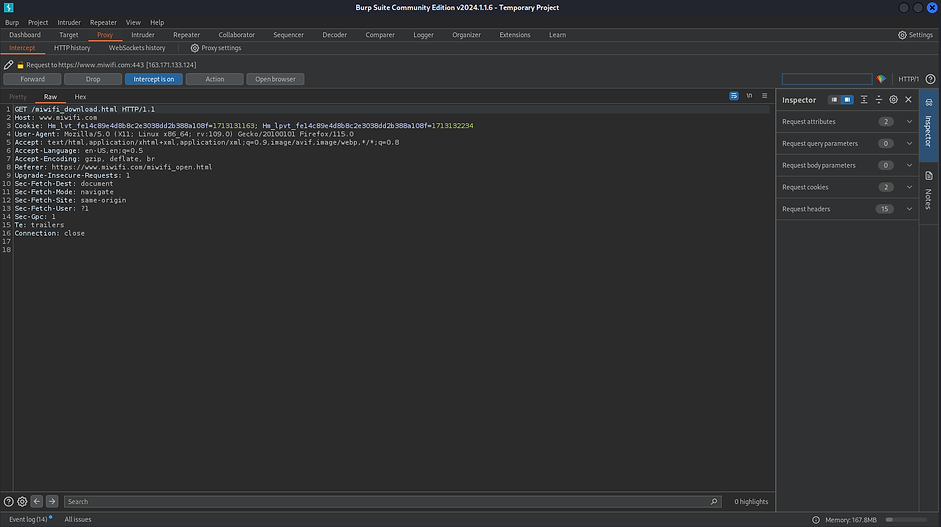The image size is (941, 527).
Task: Select the Pretty editor view tab
Action: 18,97
